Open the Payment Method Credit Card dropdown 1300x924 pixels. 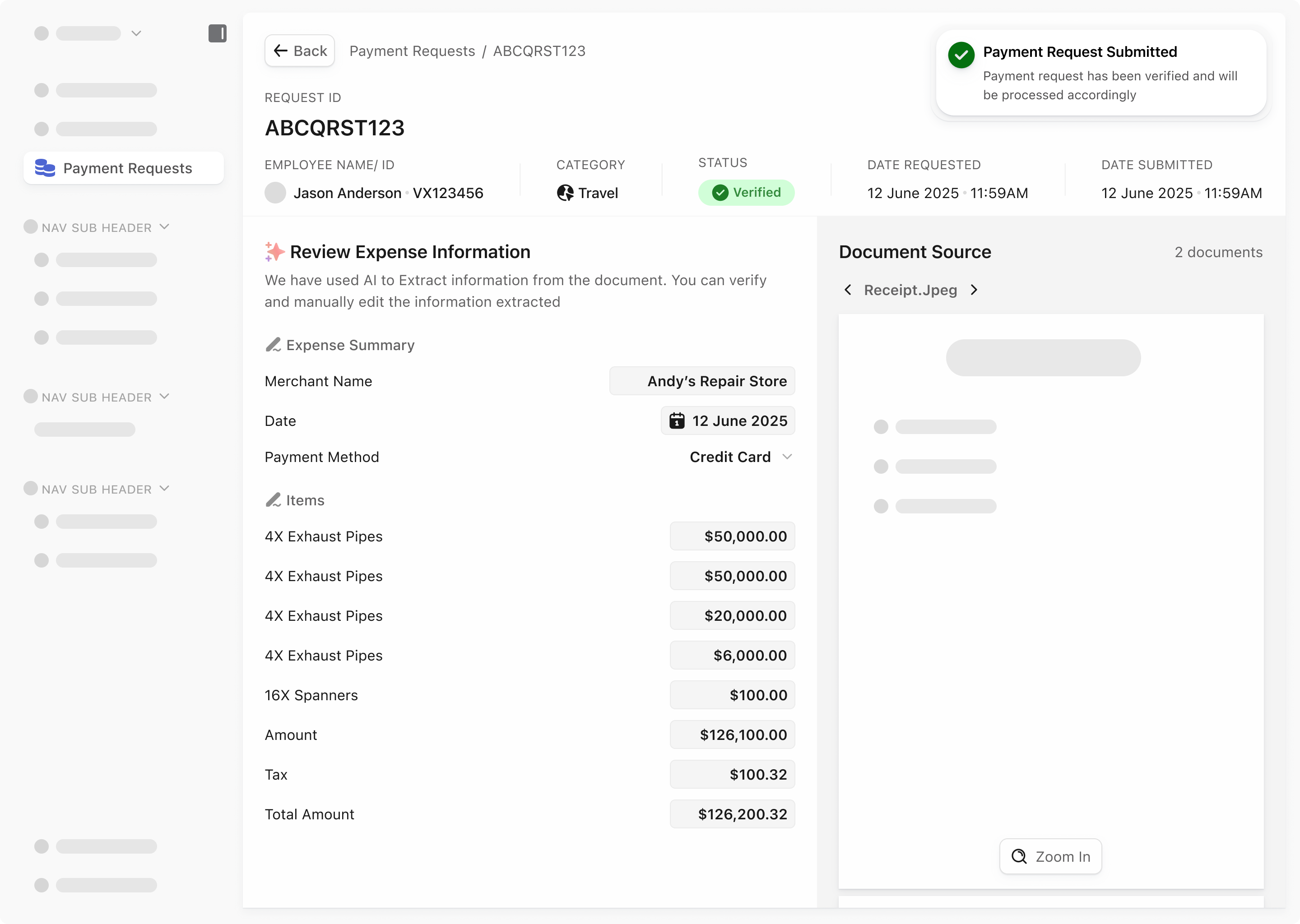coord(740,457)
